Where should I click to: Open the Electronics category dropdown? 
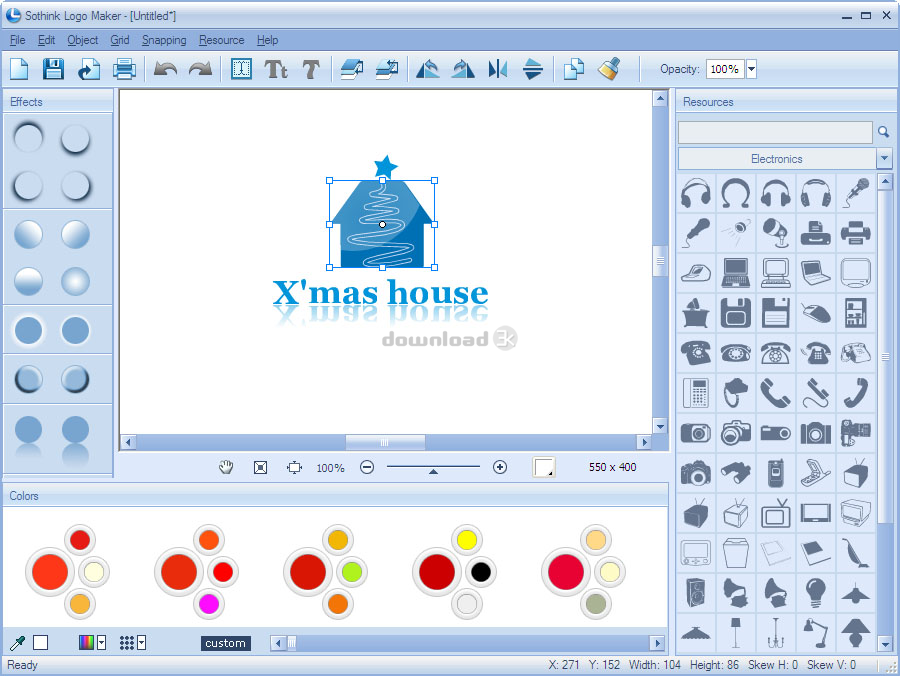(x=884, y=159)
